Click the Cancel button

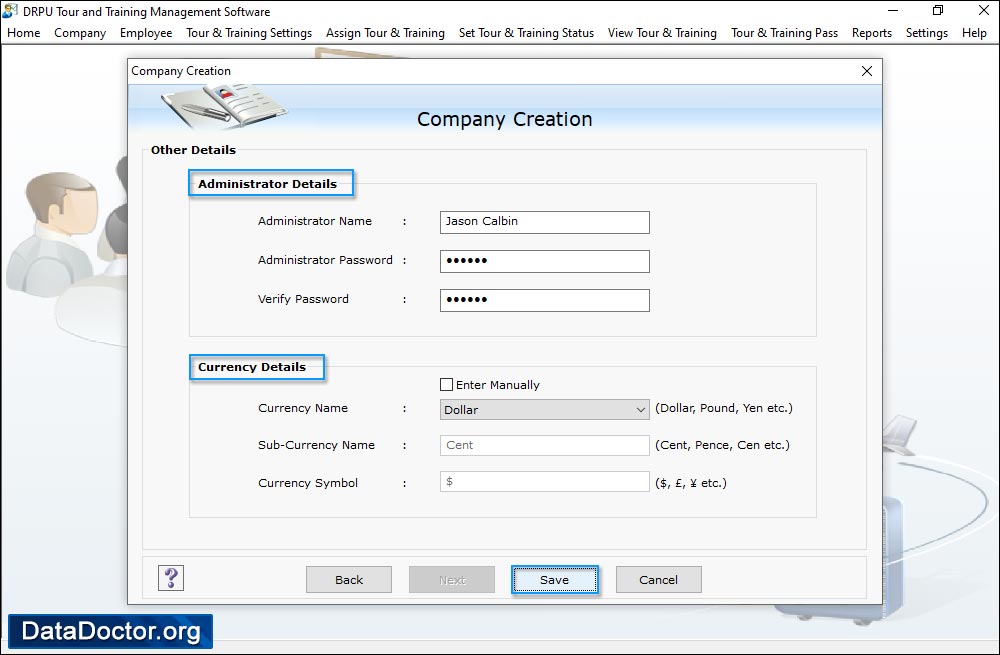click(x=658, y=580)
